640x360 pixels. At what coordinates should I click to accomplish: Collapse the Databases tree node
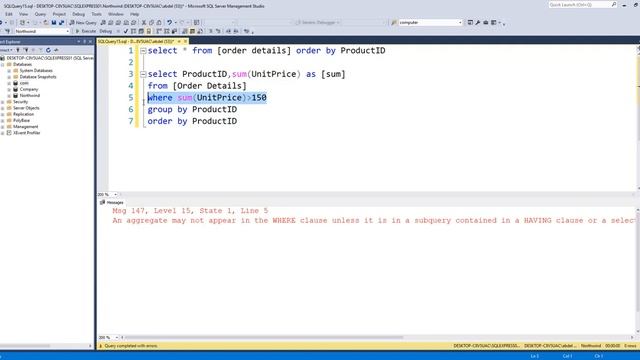pos(3,64)
